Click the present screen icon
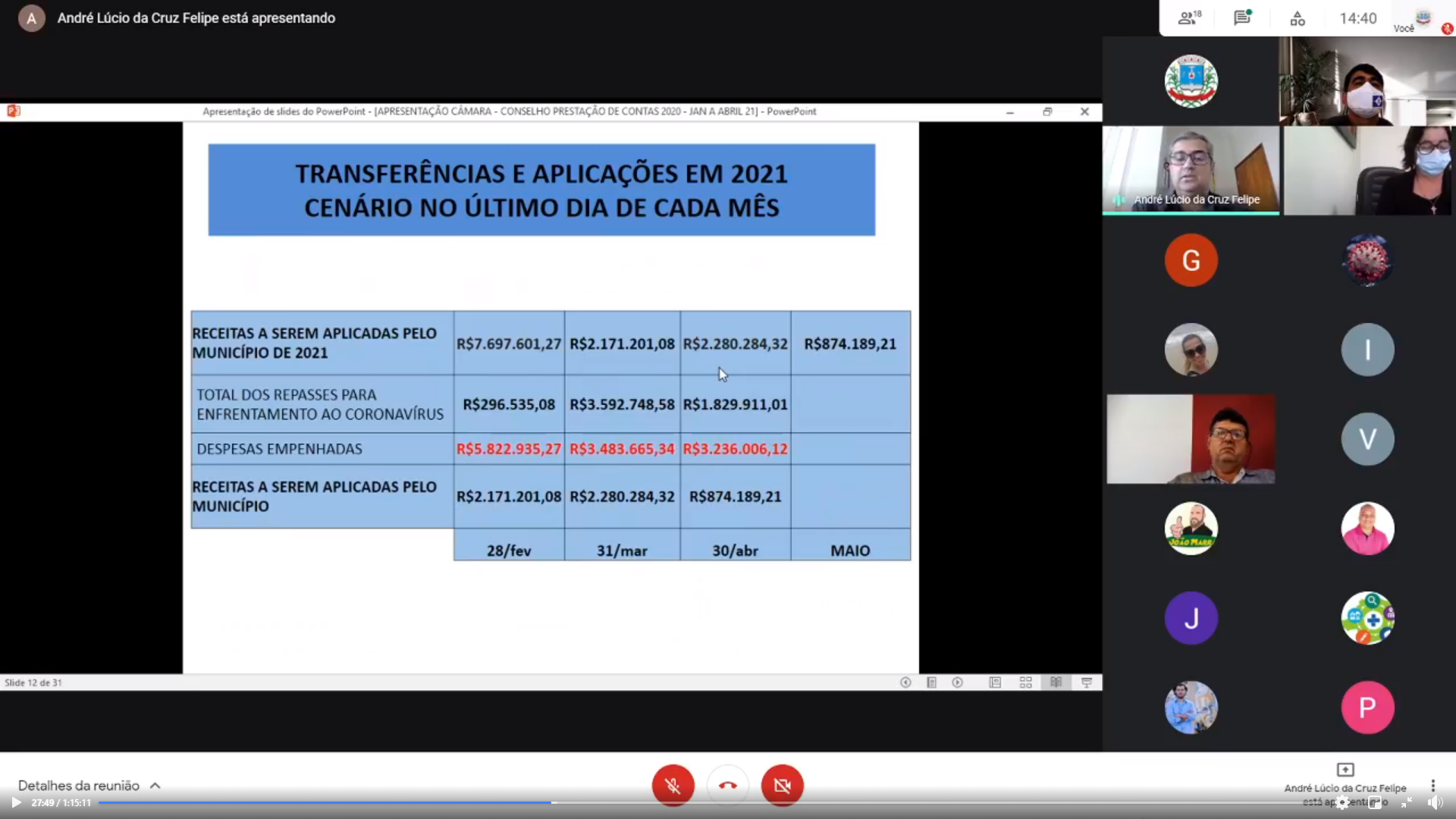Viewport: 1456px width, 819px height. 1345,770
